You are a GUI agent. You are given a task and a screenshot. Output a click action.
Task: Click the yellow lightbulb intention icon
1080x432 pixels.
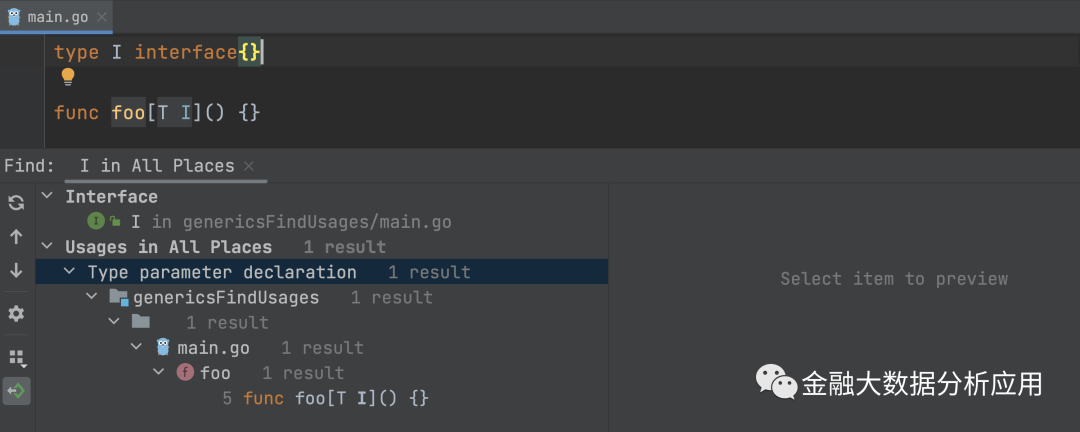click(x=68, y=77)
